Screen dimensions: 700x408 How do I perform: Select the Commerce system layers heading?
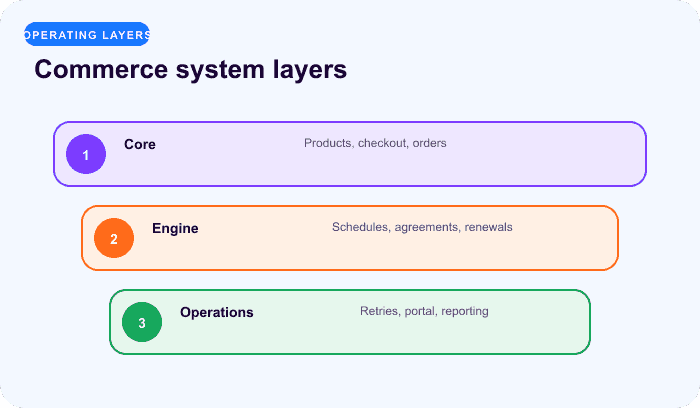[191, 70]
